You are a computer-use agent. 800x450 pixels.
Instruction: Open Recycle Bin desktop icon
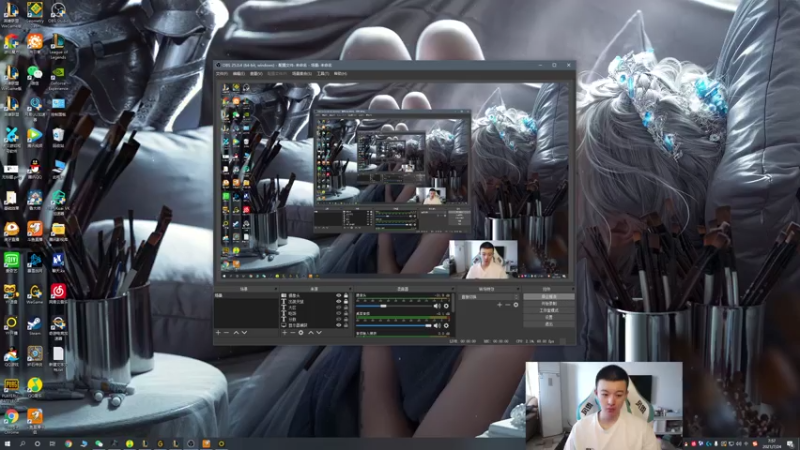pos(58,137)
